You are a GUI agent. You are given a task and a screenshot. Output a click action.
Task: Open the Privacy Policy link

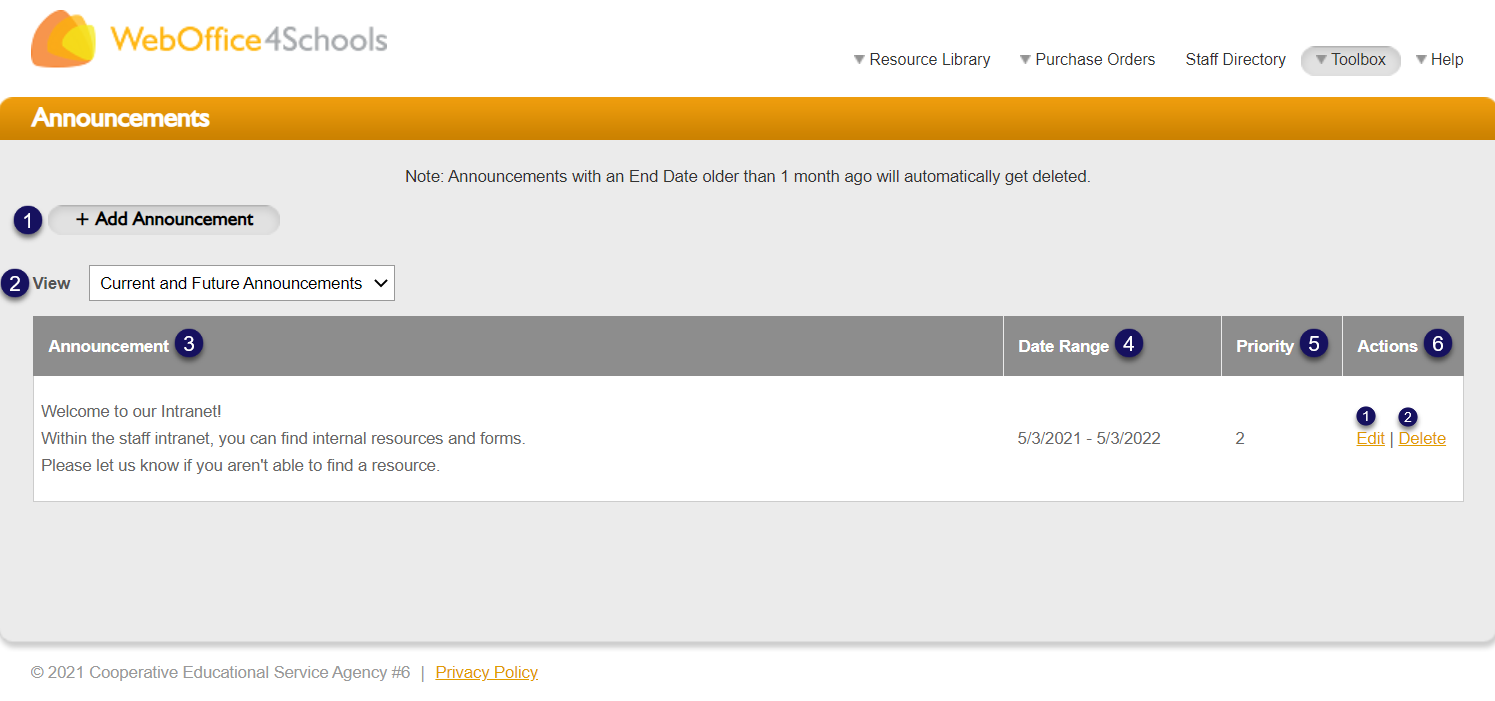pyautogui.click(x=486, y=673)
